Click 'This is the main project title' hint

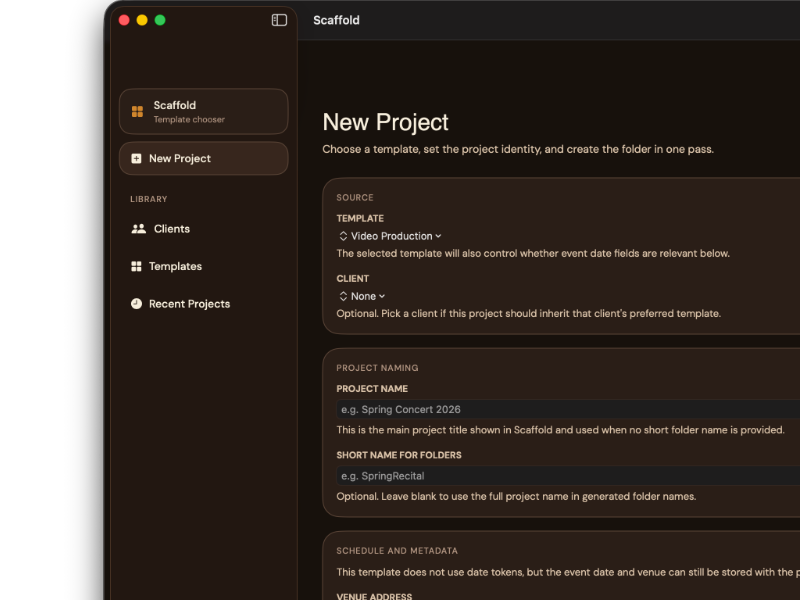pos(560,430)
